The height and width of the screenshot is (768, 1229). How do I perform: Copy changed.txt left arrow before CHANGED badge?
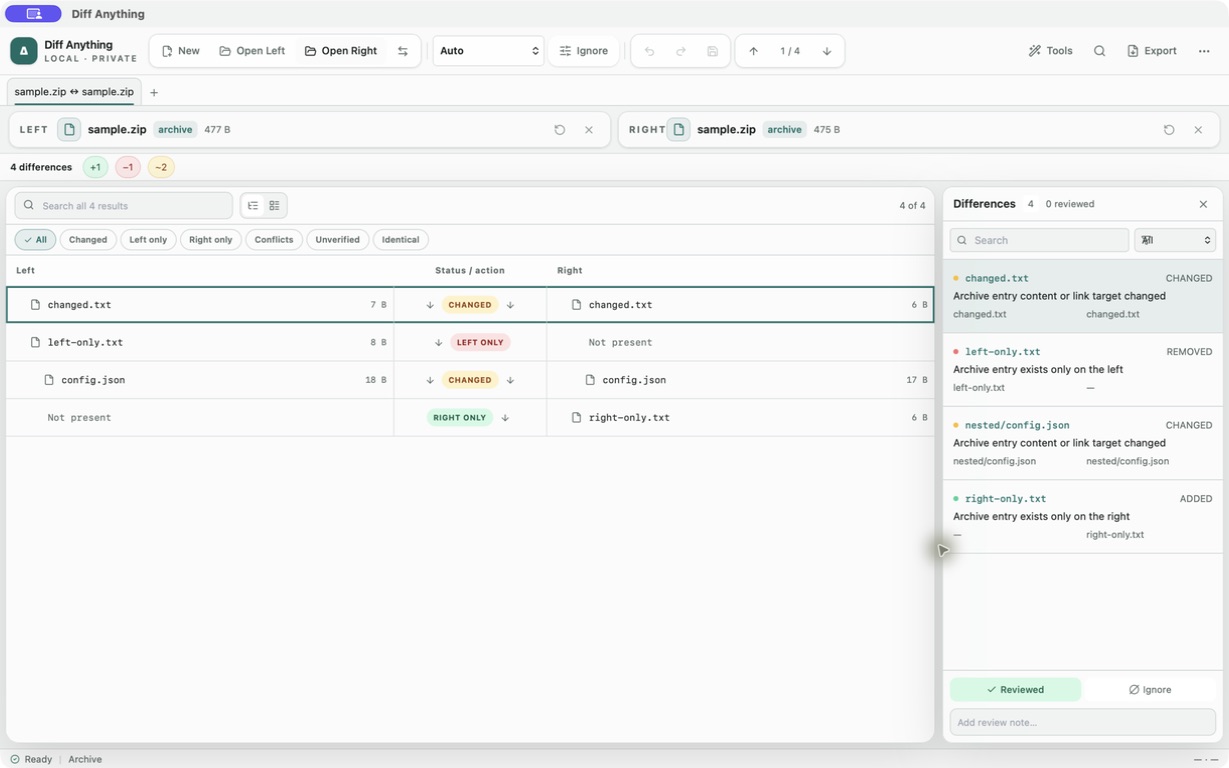[x=430, y=305]
